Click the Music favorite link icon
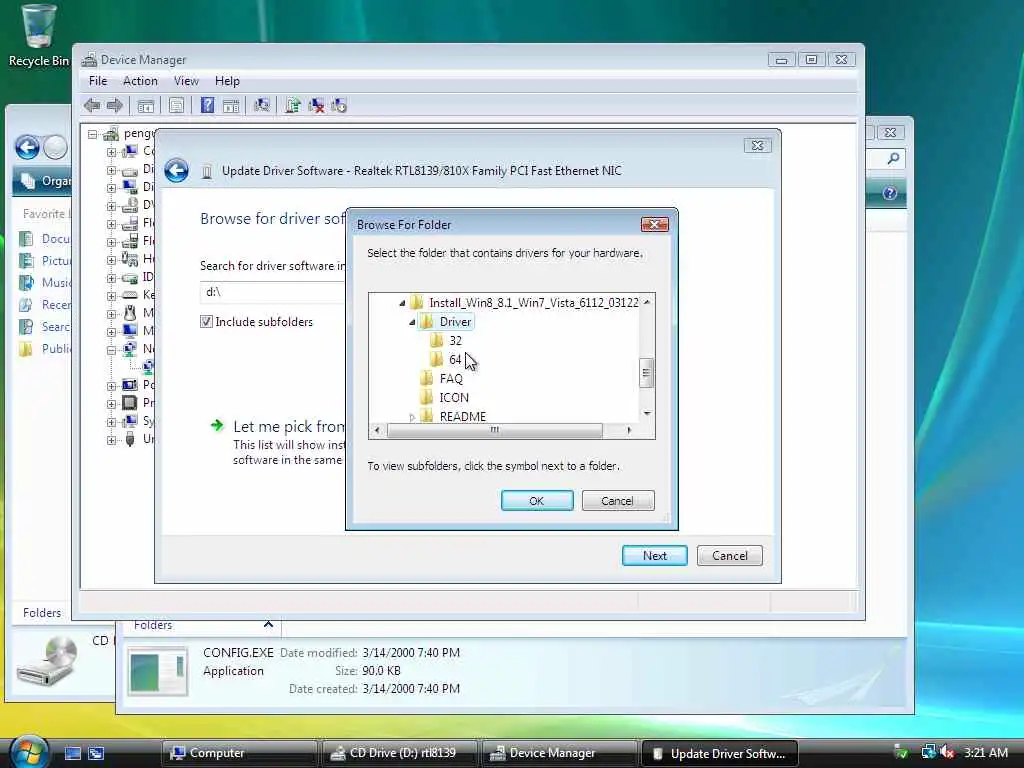1024x768 pixels. (x=26, y=283)
